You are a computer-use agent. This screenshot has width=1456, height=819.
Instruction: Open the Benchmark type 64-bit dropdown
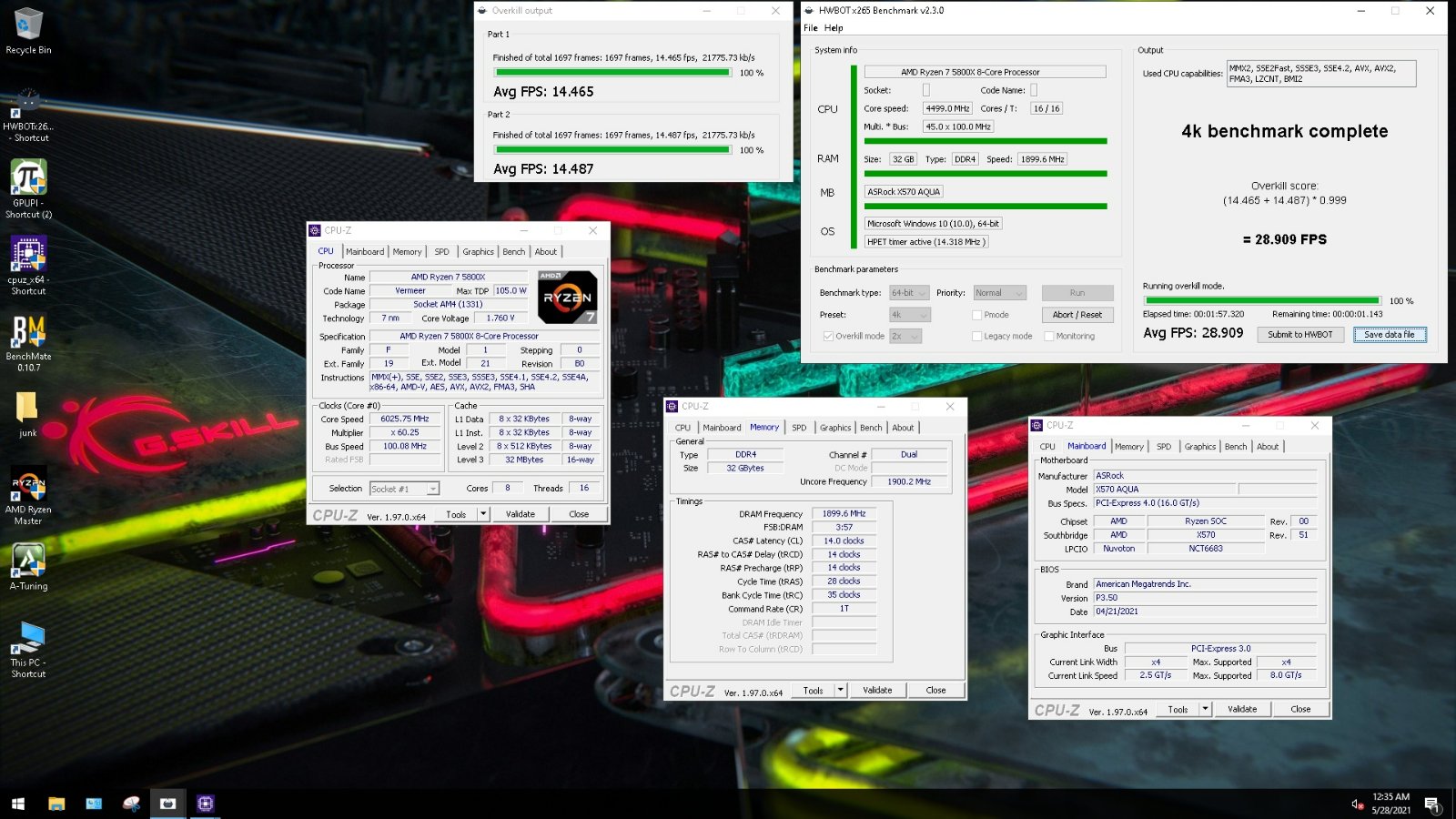(909, 293)
